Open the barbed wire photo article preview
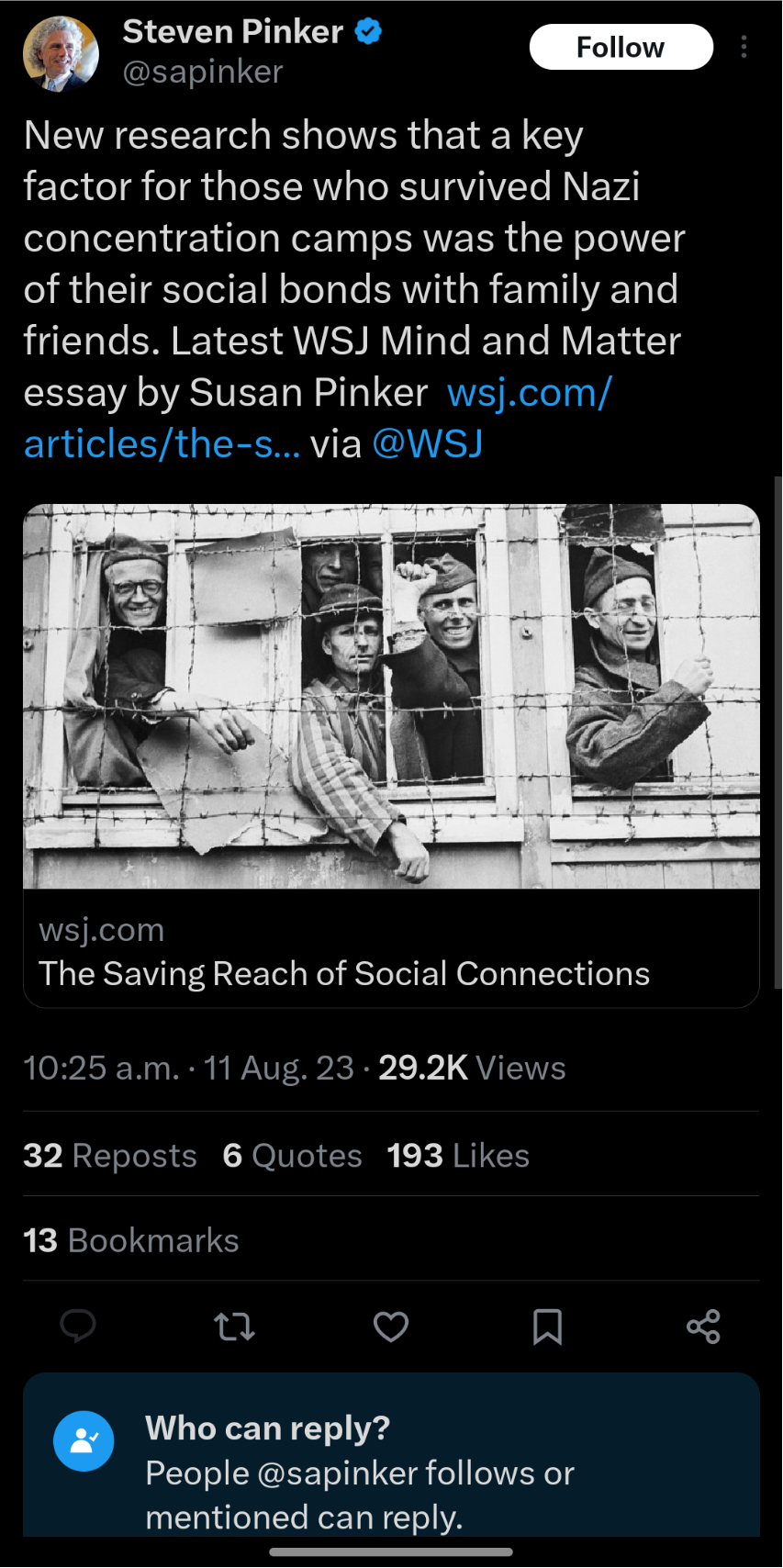The image size is (783, 1568). pos(391,696)
